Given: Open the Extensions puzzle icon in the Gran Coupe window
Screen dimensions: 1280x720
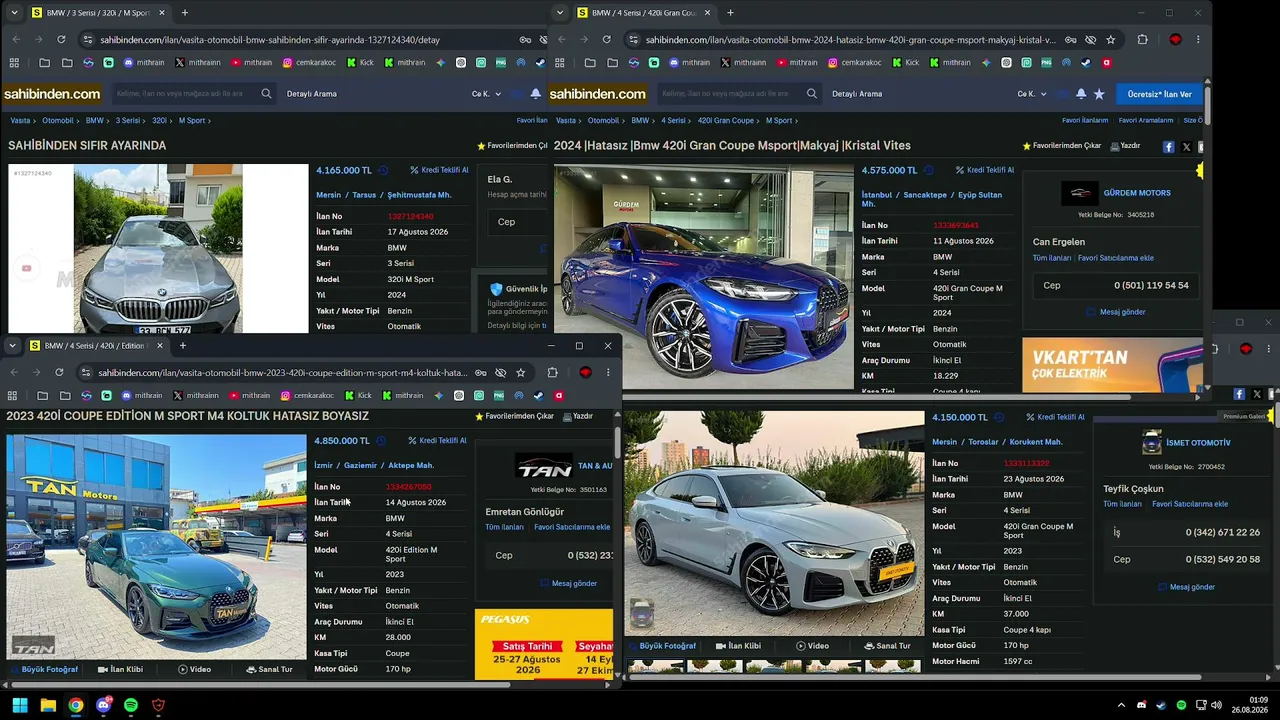Looking at the screenshot, I should click(x=1143, y=40).
